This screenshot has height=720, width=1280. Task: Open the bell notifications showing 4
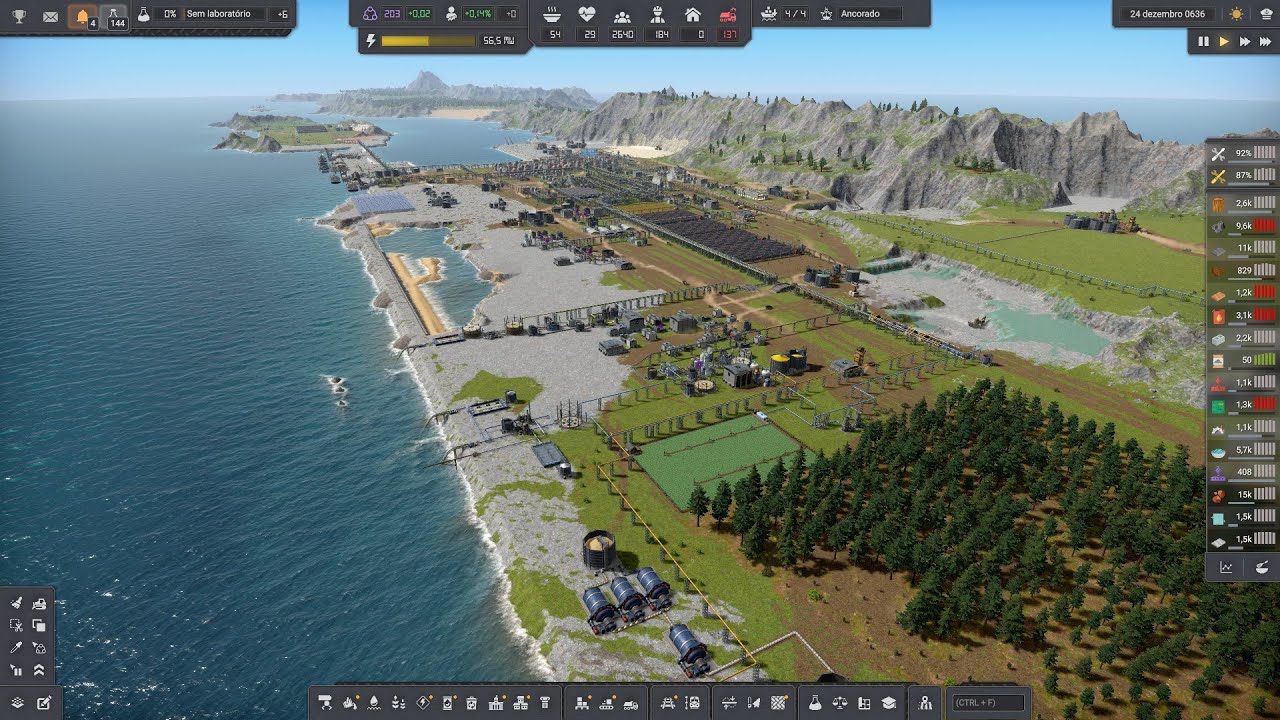(83, 16)
